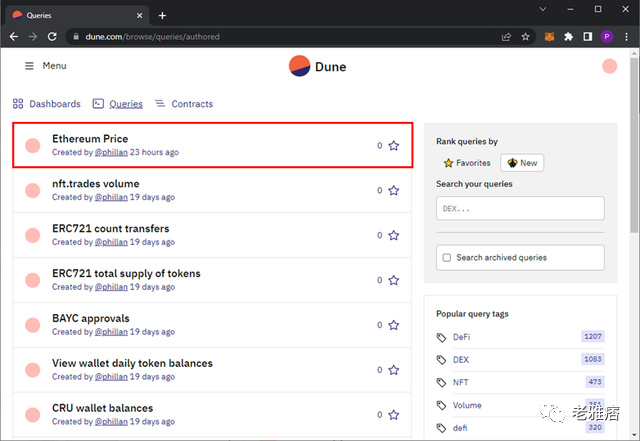Click the DeFi tag icon
The width and height of the screenshot is (640, 441).
[x=441, y=337]
